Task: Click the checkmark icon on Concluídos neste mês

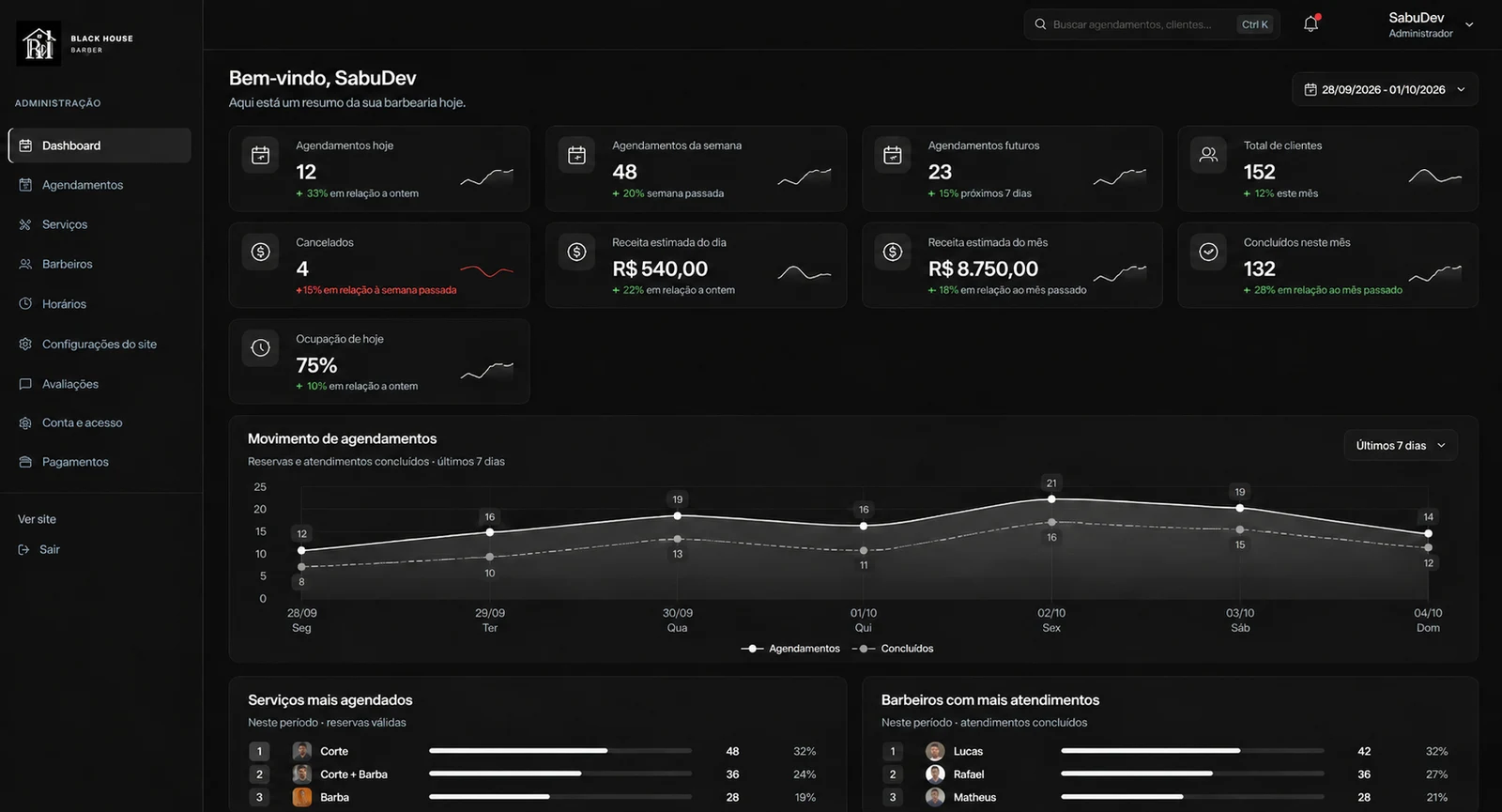Action: [x=1208, y=252]
